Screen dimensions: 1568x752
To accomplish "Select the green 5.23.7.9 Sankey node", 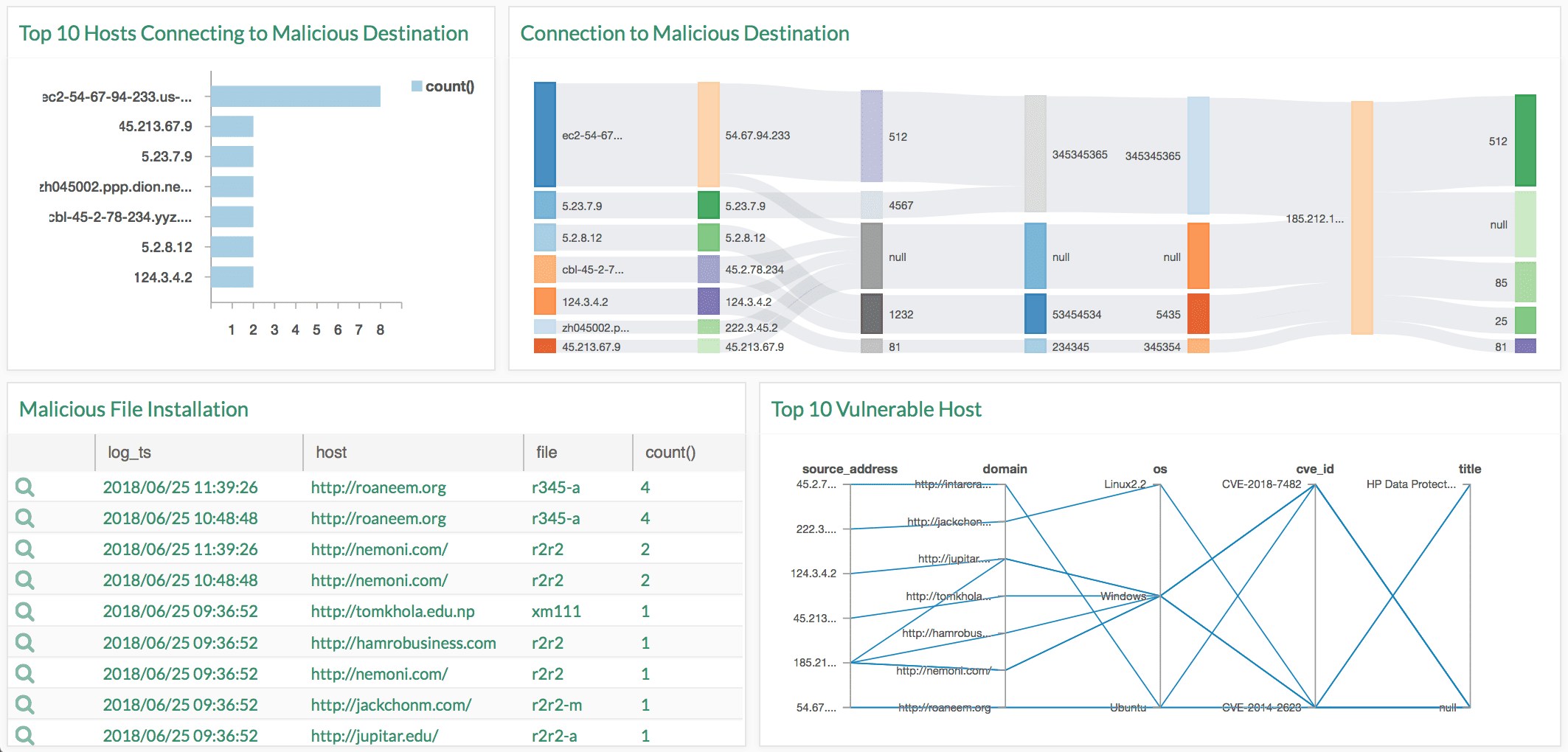I will [x=709, y=206].
